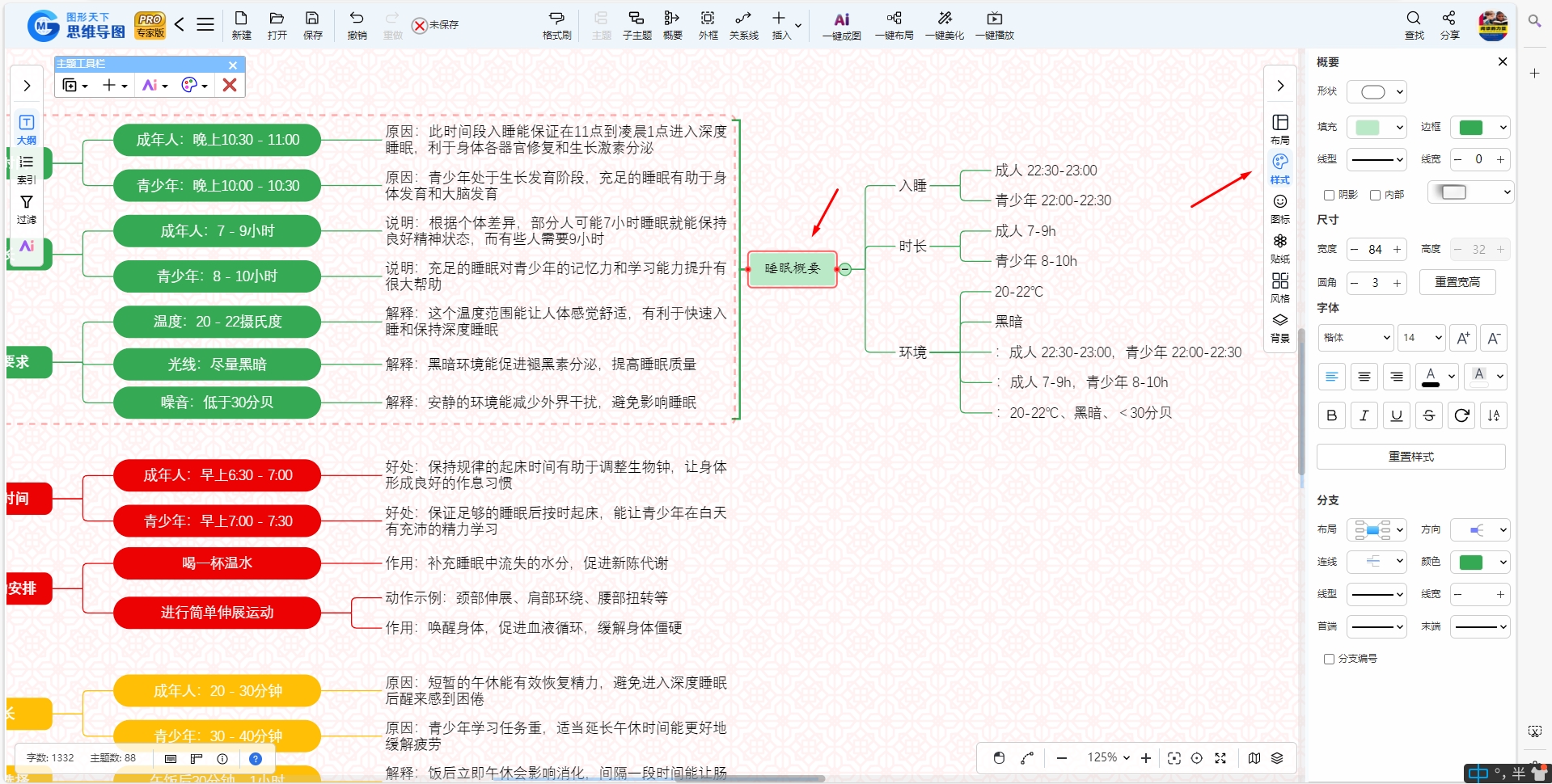Open the 大纲 outline panel
Screen dimensions: 1552x784
pyautogui.click(x=27, y=129)
